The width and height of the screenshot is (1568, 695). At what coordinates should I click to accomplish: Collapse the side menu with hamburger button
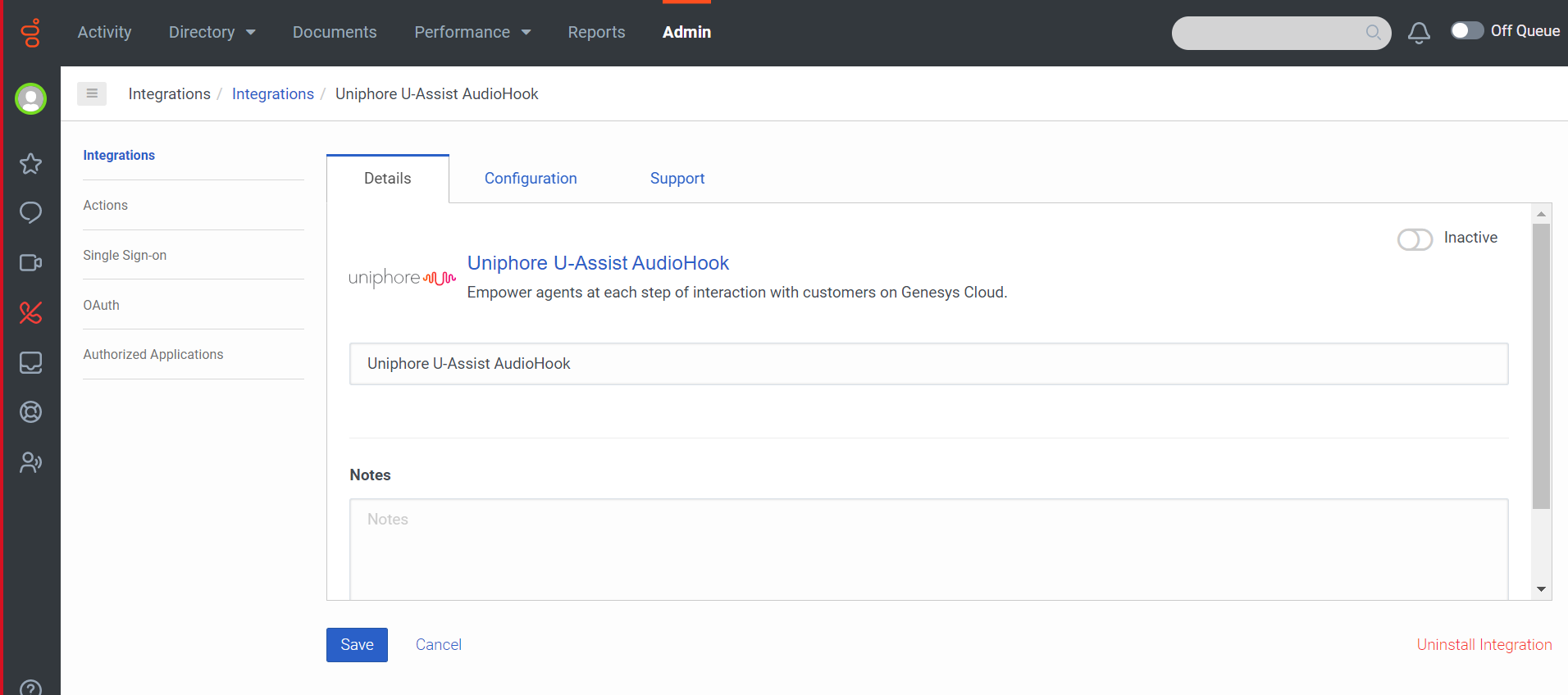(92, 93)
